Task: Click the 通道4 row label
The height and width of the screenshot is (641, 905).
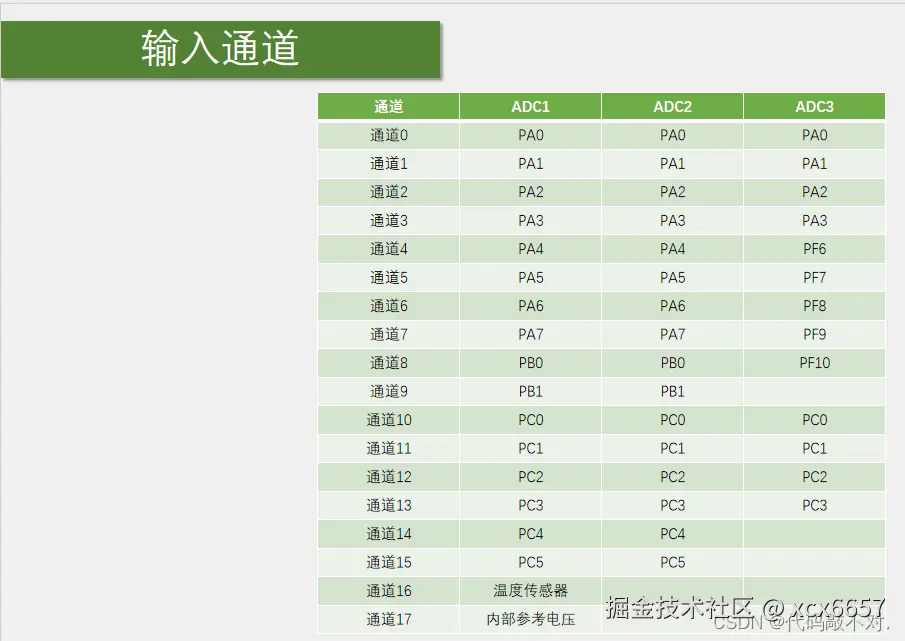Action: coord(388,249)
